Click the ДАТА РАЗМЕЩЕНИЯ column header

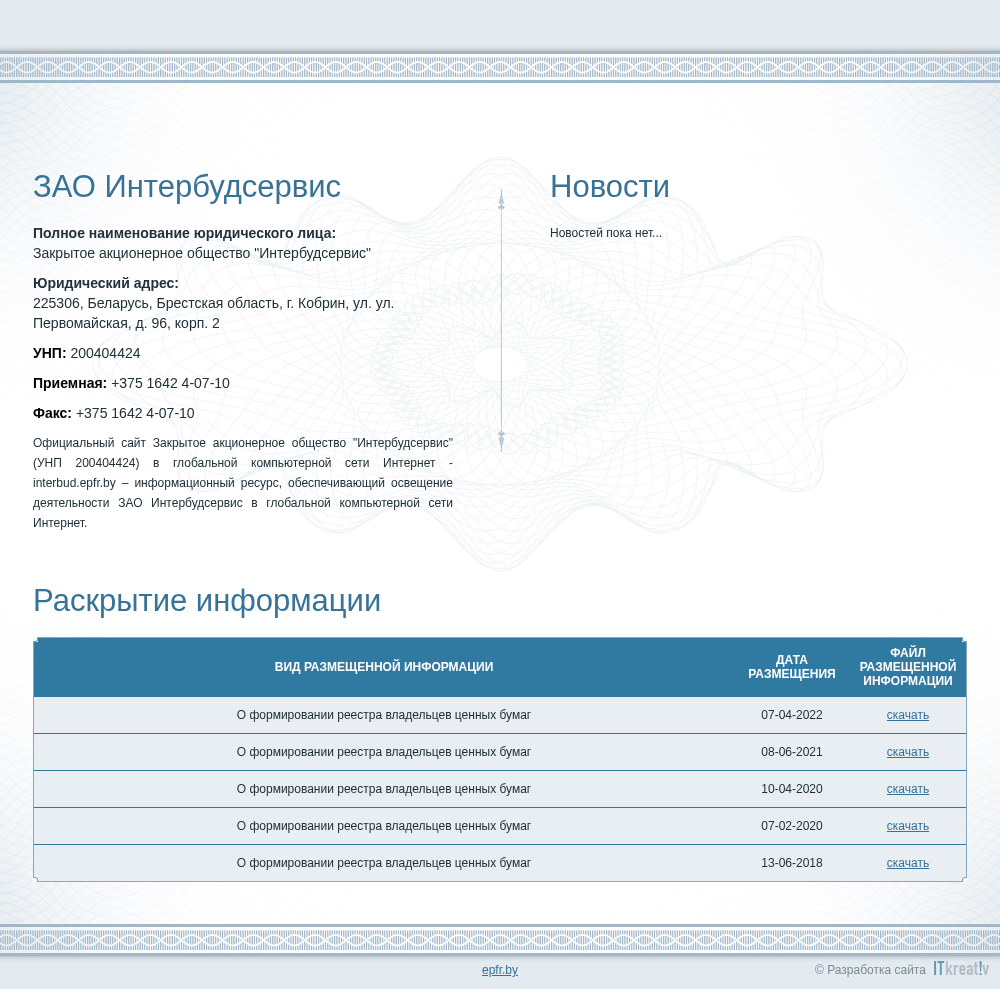coord(791,666)
